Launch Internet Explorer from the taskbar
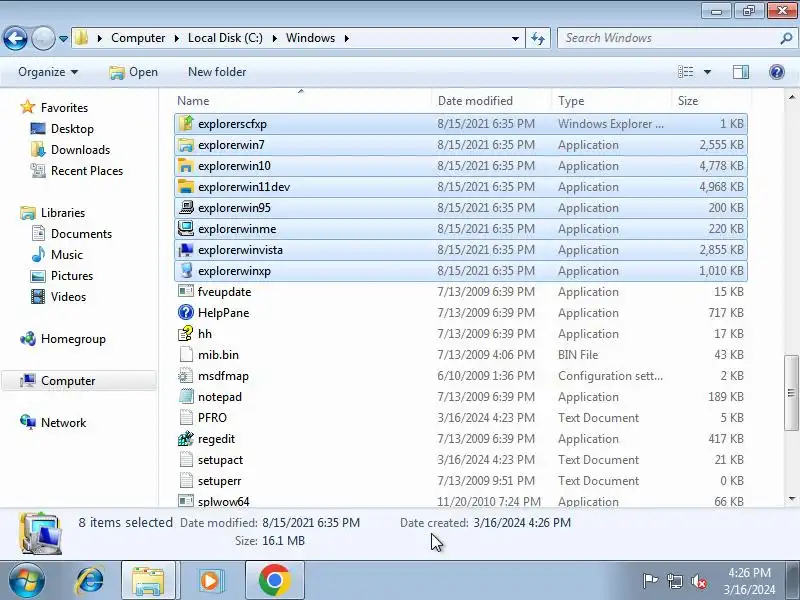 pyautogui.click(x=90, y=580)
